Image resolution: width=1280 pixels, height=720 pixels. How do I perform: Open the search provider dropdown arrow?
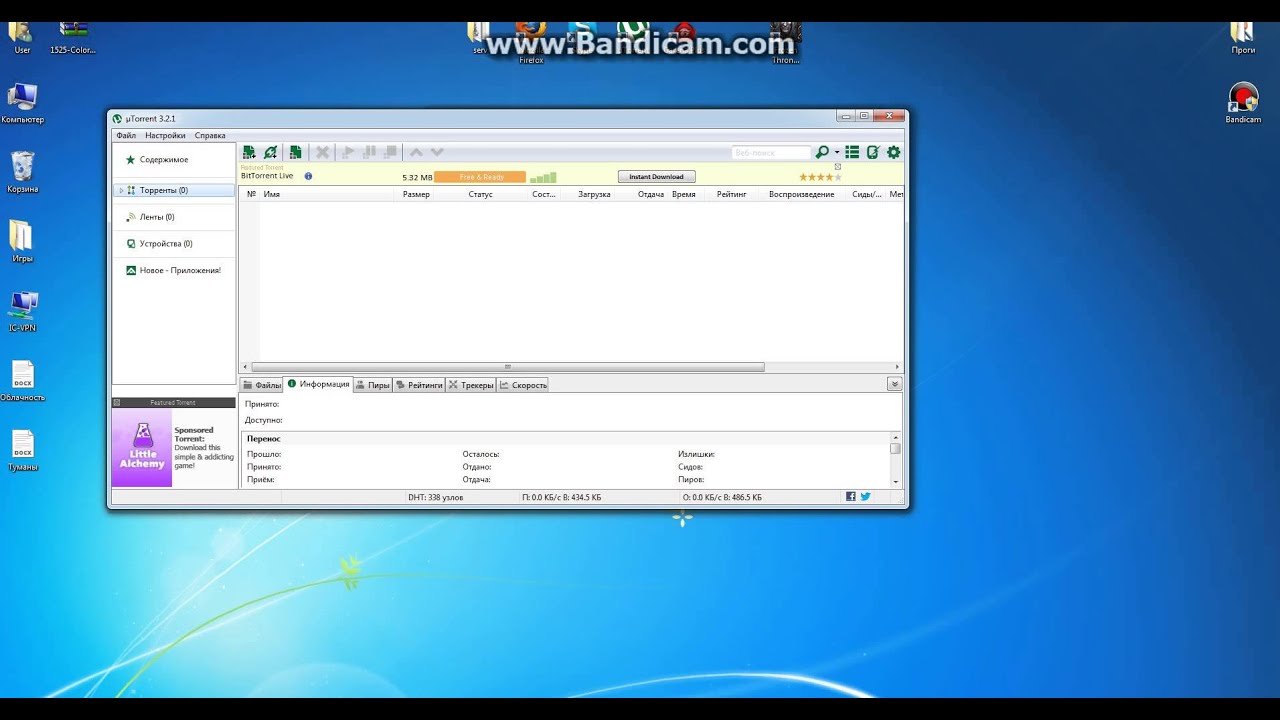[x=837, y=153]
